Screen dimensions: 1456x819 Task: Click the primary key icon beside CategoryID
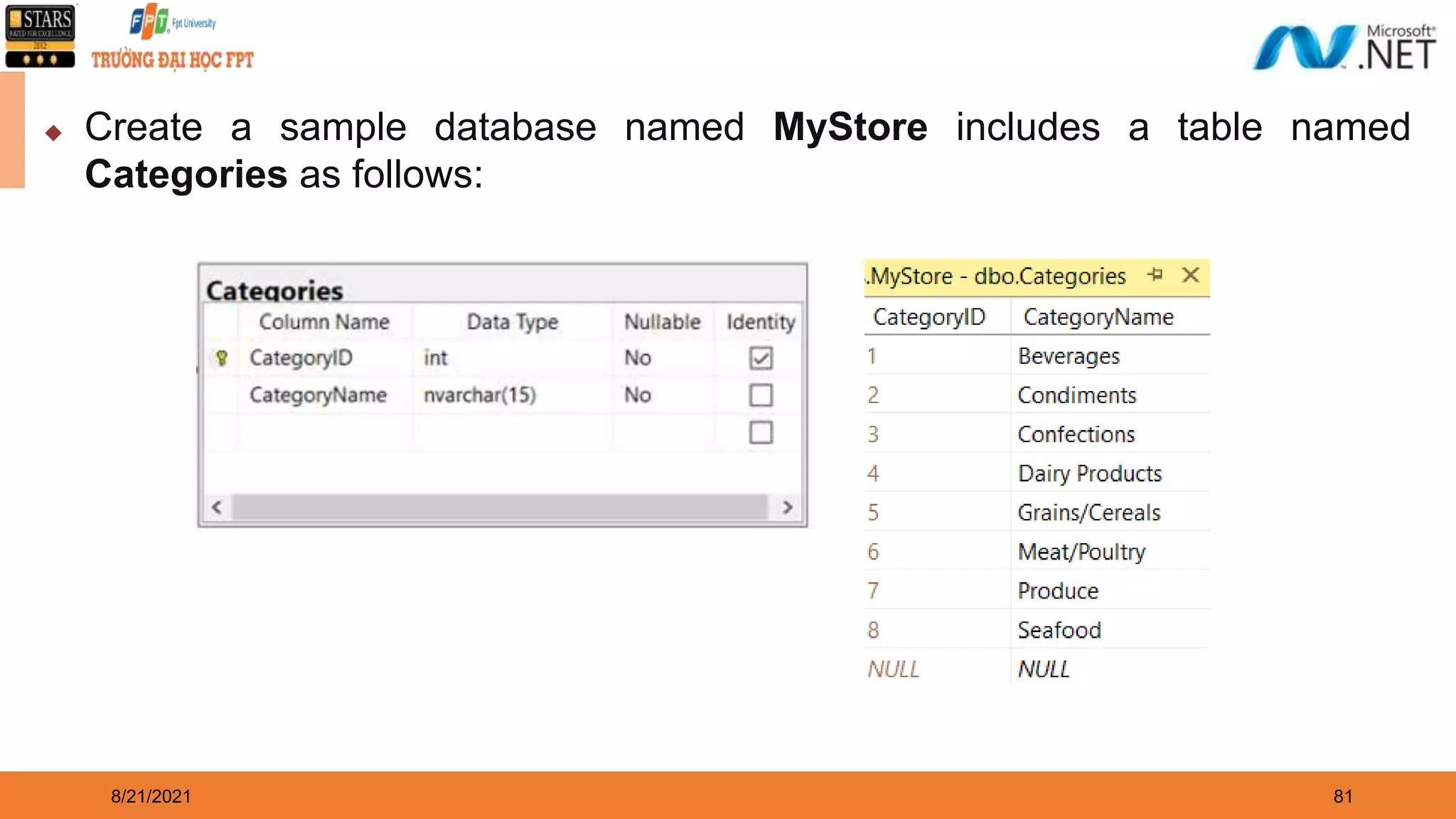tap(222, 358)
